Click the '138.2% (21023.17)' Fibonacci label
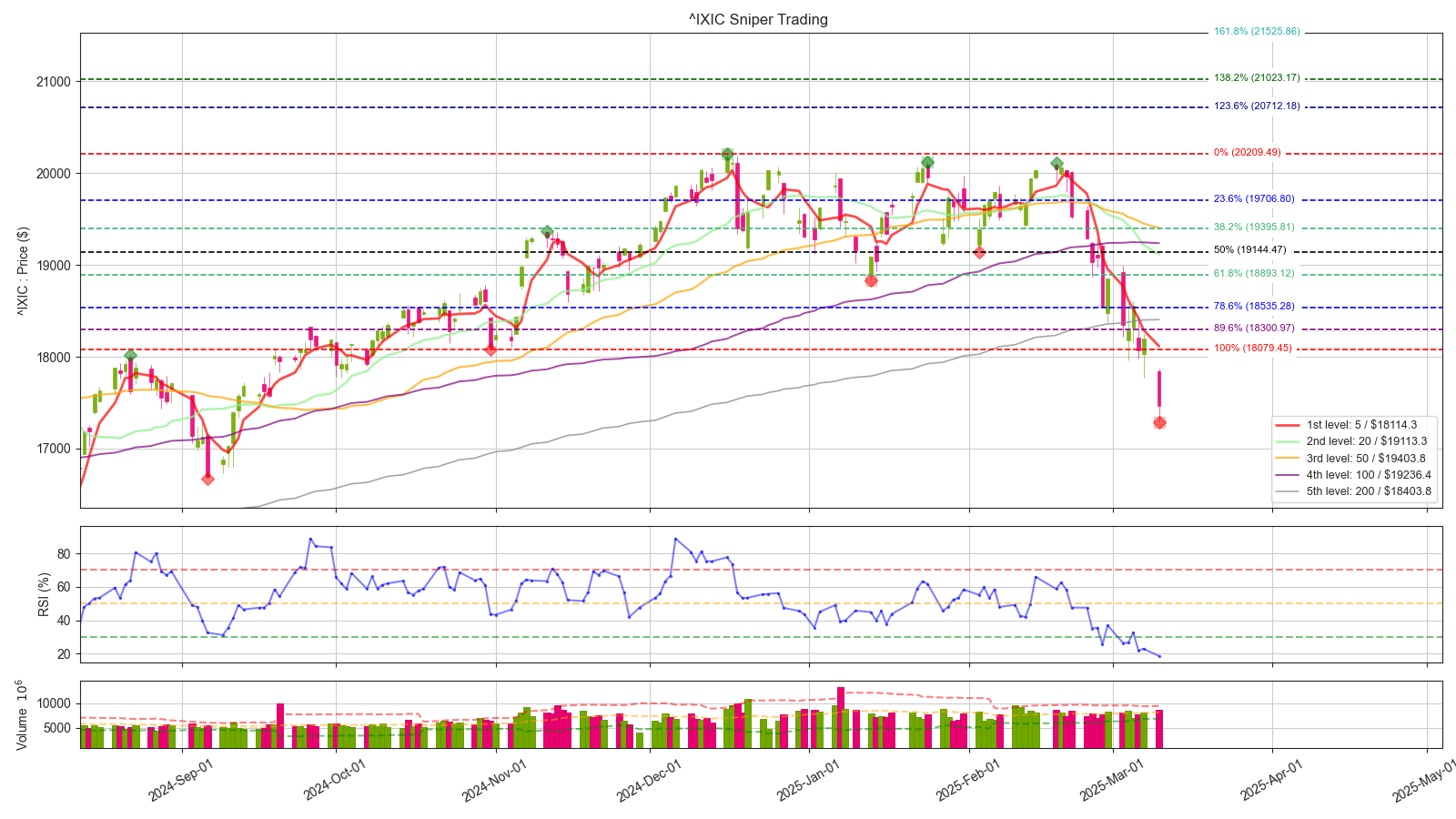1456x819 pixels. pos(1257,78)
